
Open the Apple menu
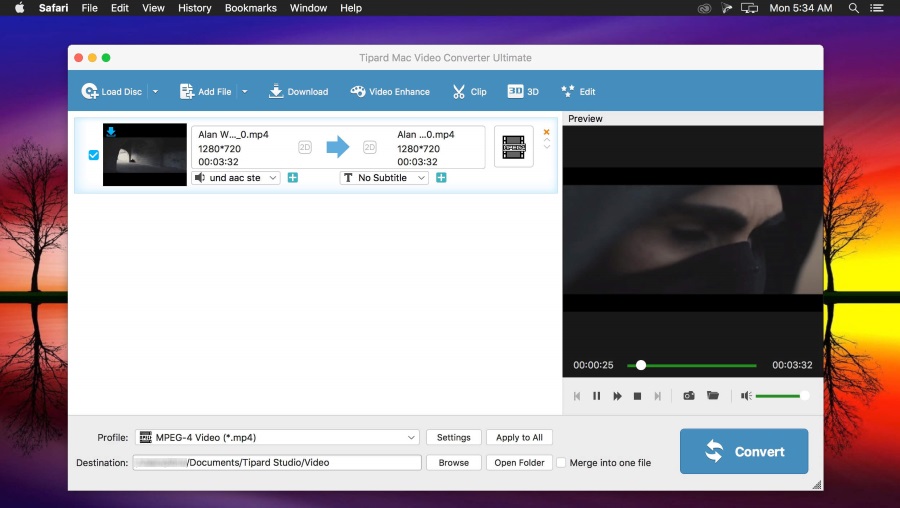click(19, 8)
